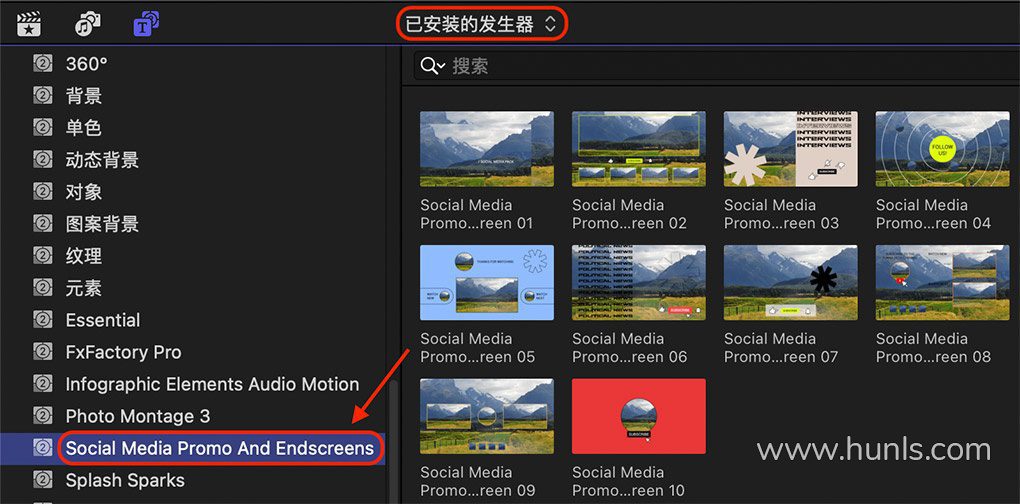Open the Photos and Audio sidebar icon
The height and width of the screenshot is (504, 1020).
87,24
